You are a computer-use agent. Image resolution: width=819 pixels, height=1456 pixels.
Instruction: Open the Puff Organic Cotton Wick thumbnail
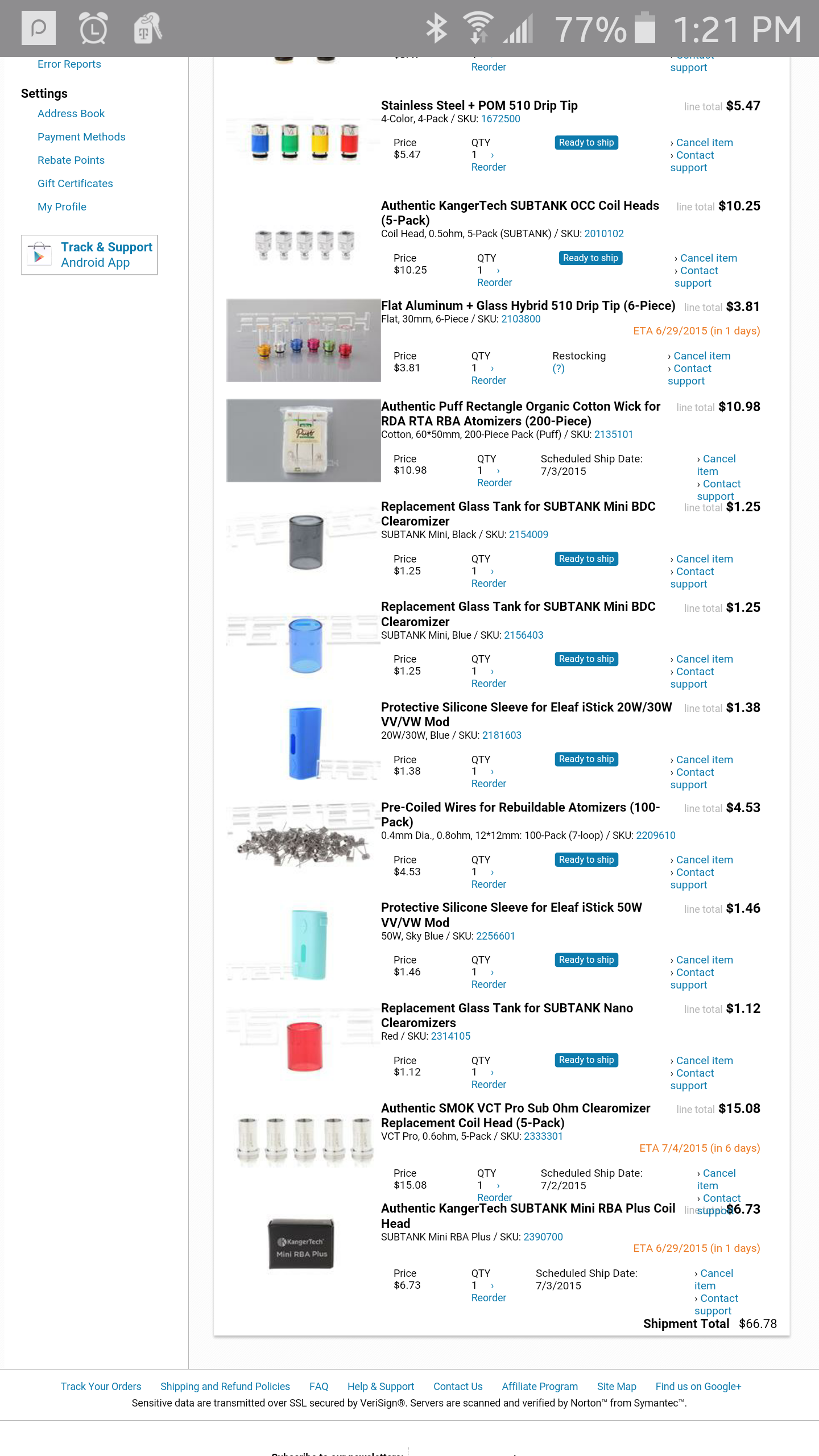[304, 440]
